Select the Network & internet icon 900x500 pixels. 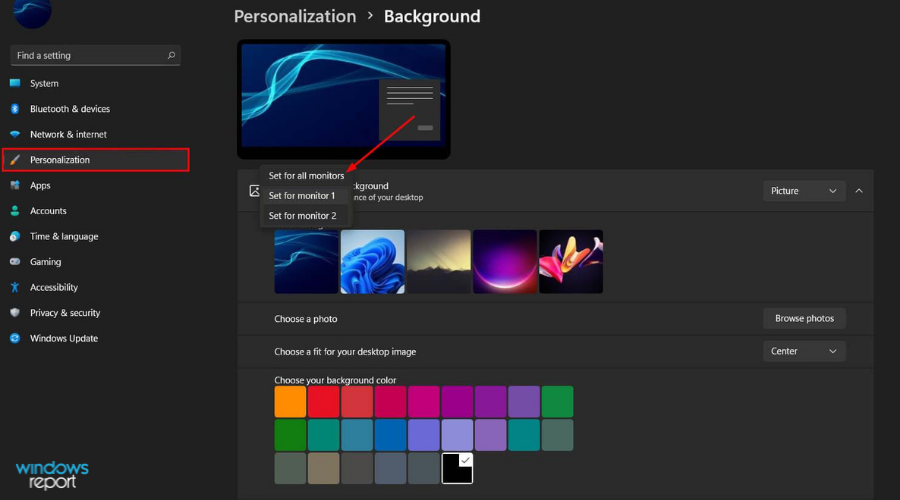coord(15,134)
